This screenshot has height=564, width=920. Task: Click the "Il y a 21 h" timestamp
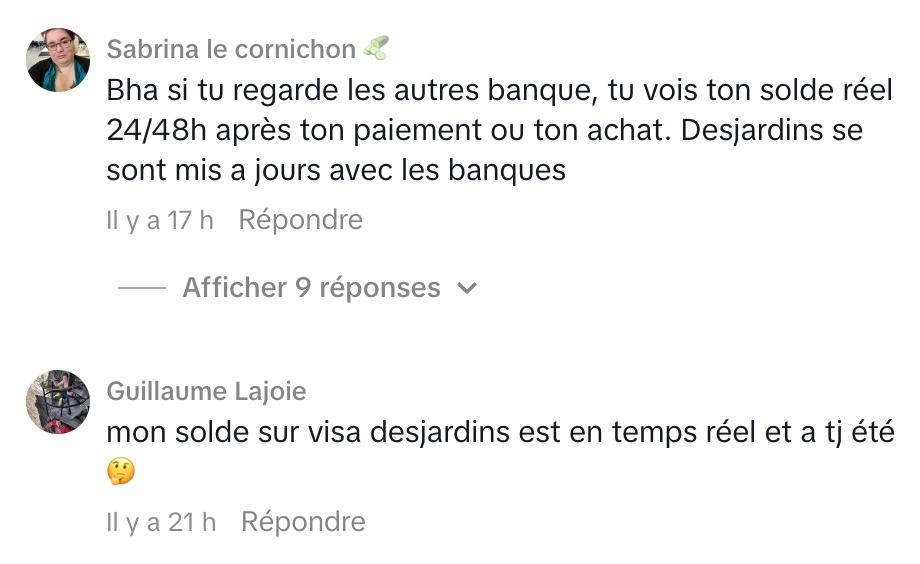(x=161, y=522)
